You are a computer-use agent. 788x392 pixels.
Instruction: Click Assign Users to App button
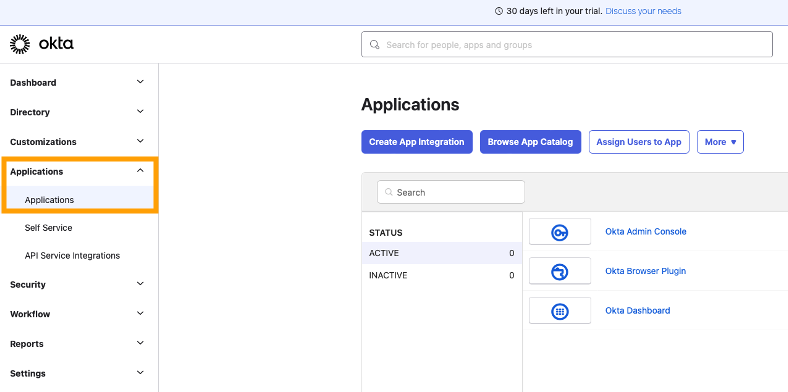(639, 142)
